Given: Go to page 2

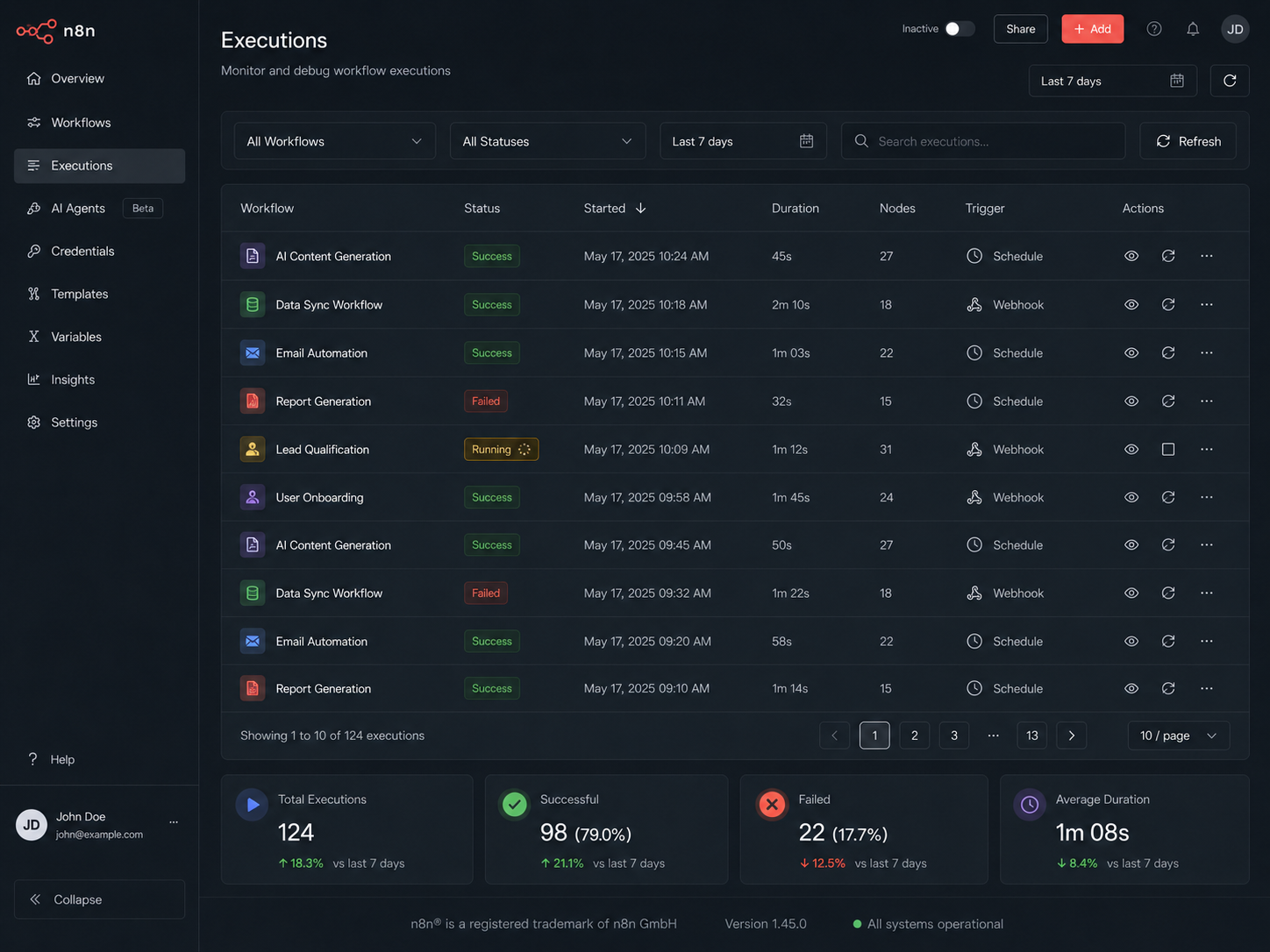Looking at the screenshot, I should 914,735.
